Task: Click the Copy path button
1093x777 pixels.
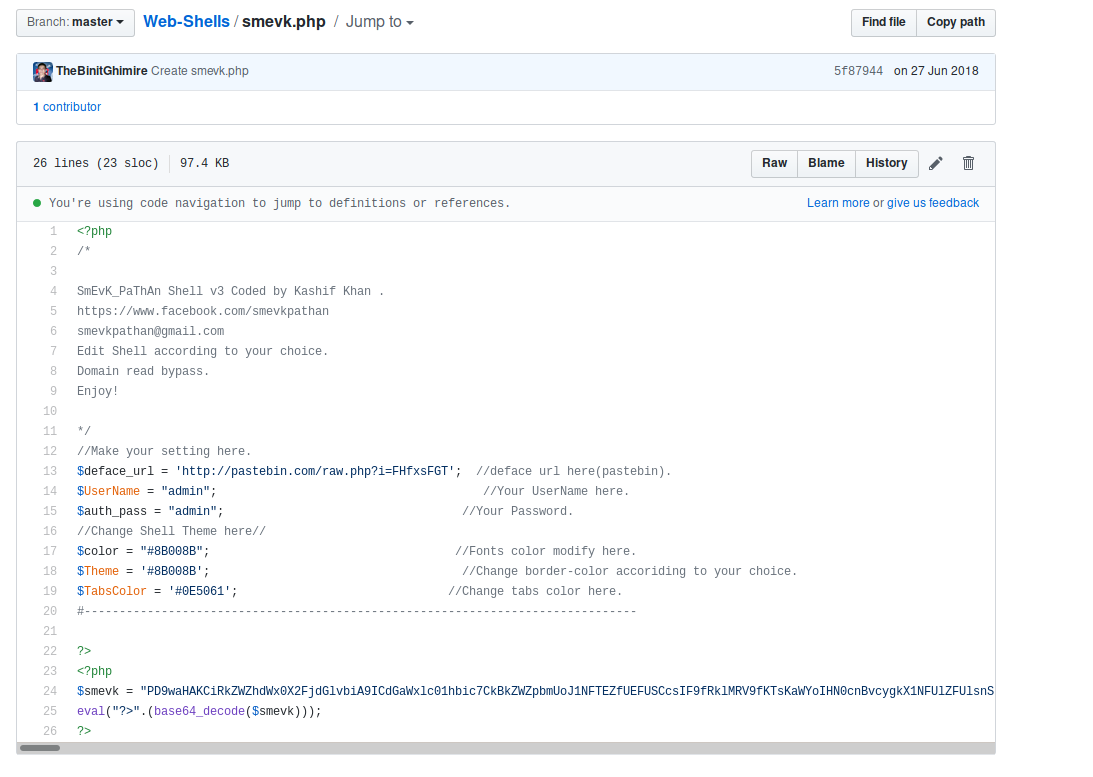Action: [x=956, y=22]
